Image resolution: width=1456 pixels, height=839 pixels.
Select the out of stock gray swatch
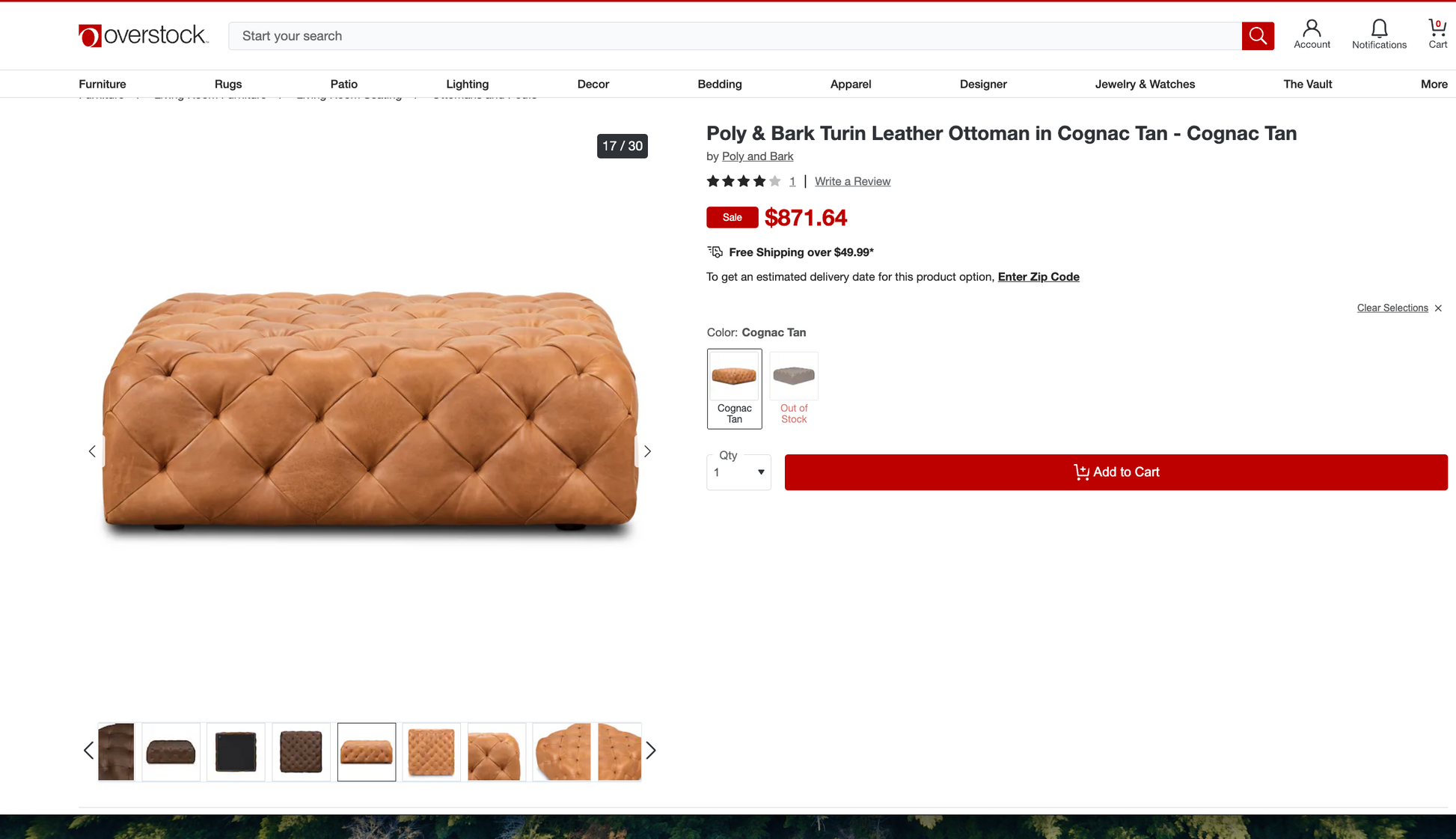coord(794,388)
